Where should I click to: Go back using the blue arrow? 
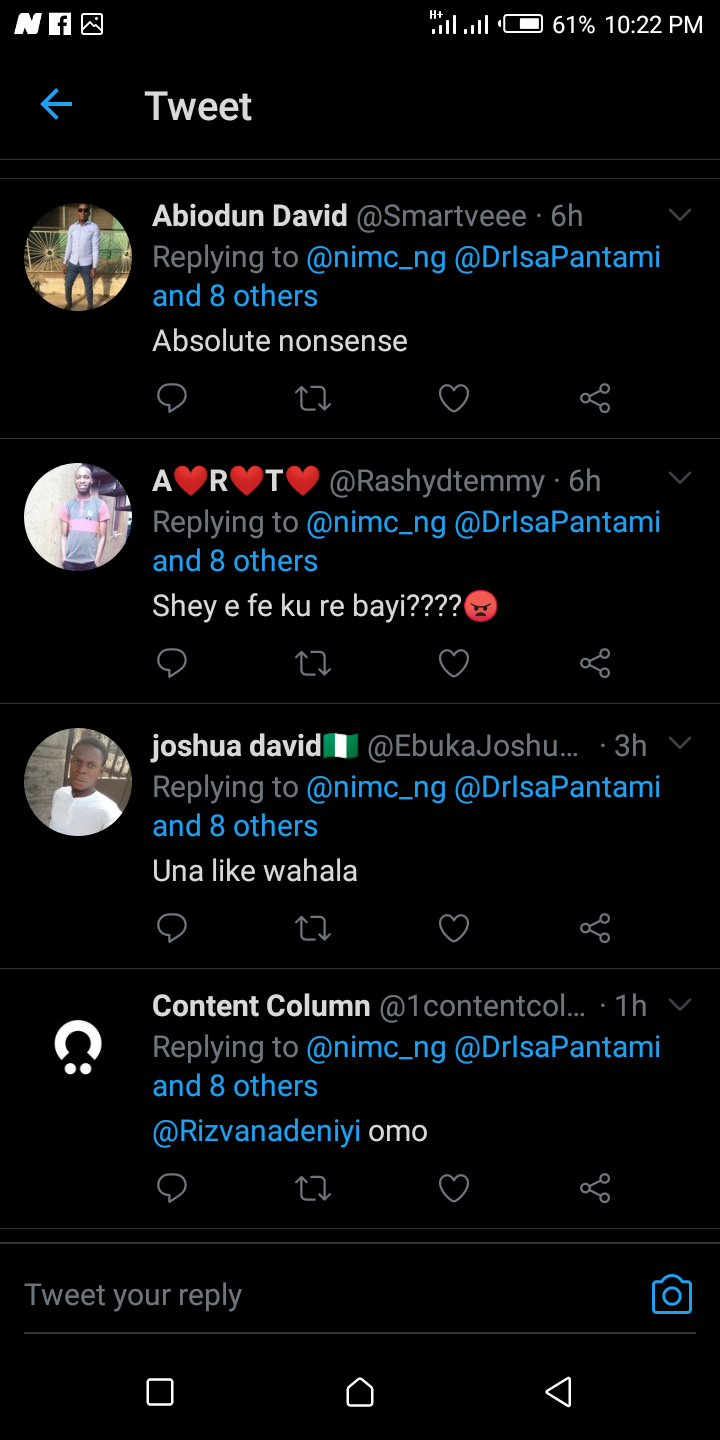56,104
